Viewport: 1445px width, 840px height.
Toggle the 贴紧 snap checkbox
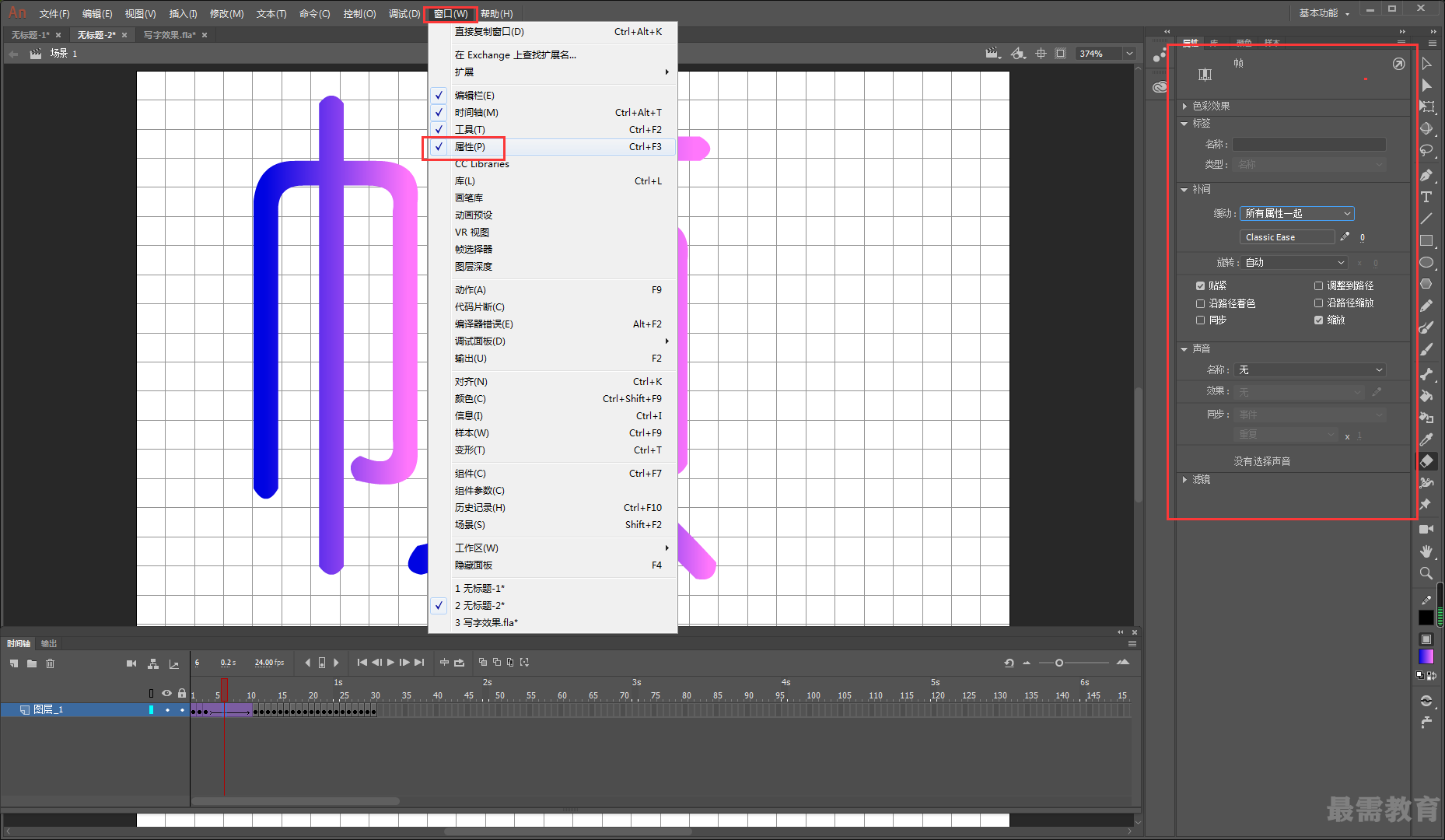(1200, 286)
